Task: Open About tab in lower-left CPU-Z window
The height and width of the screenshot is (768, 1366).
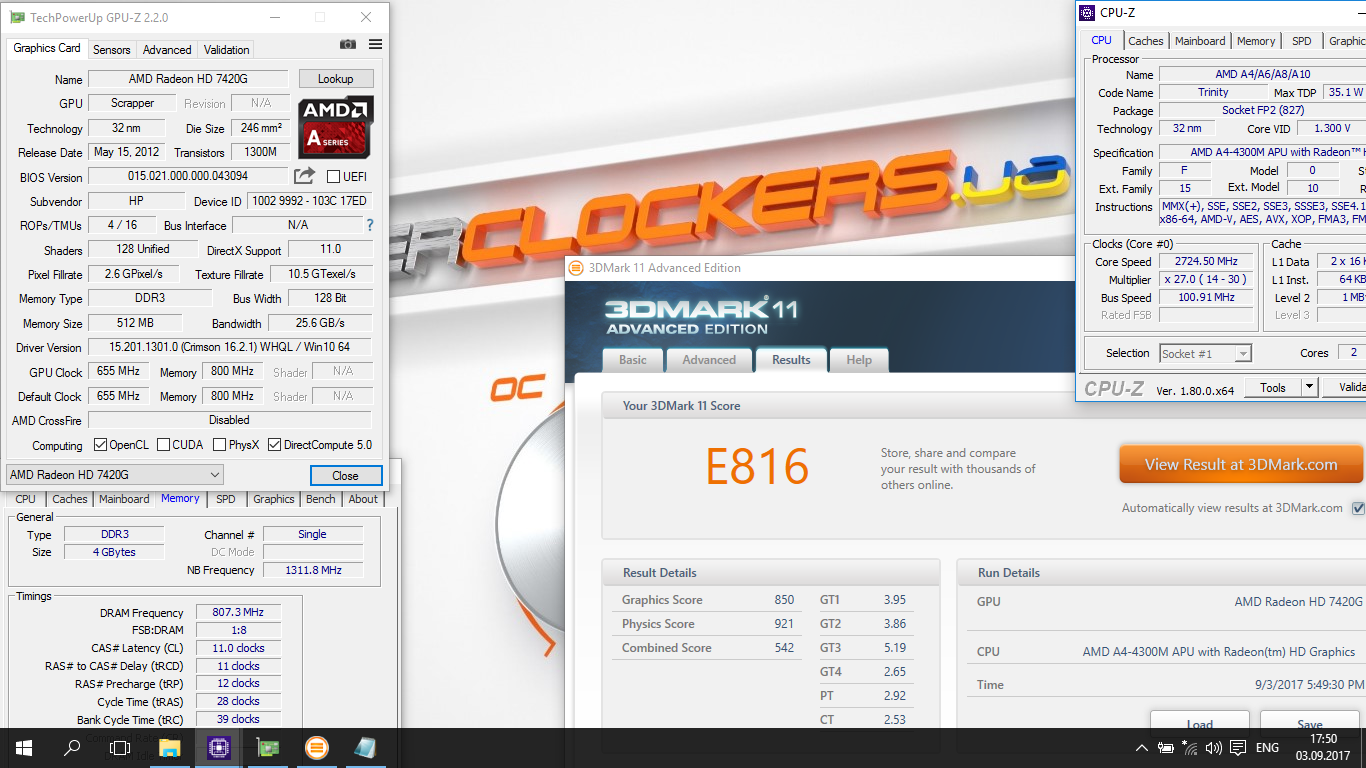Action: [363, 499]
